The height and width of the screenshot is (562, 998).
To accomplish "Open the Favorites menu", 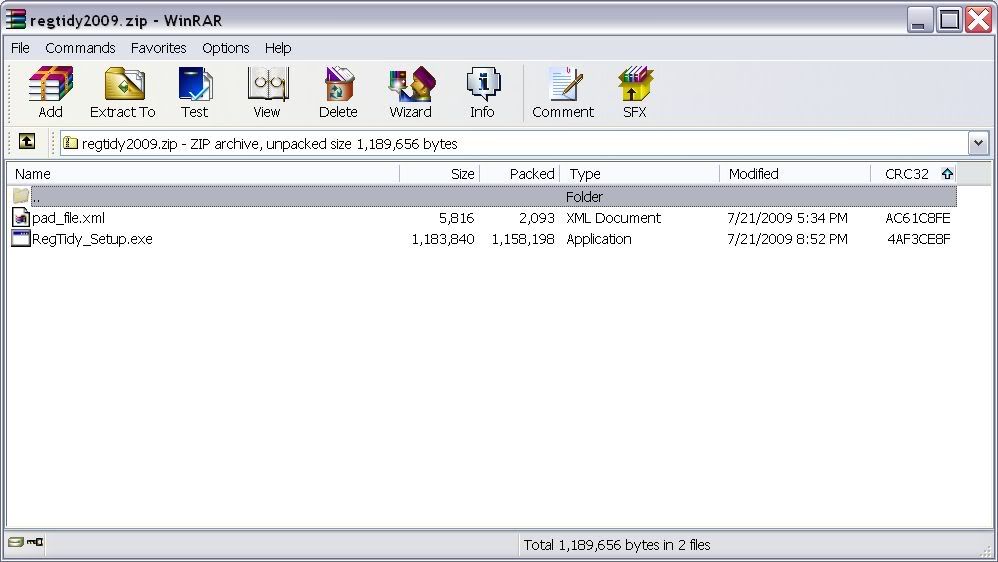I will coord(158,48).
